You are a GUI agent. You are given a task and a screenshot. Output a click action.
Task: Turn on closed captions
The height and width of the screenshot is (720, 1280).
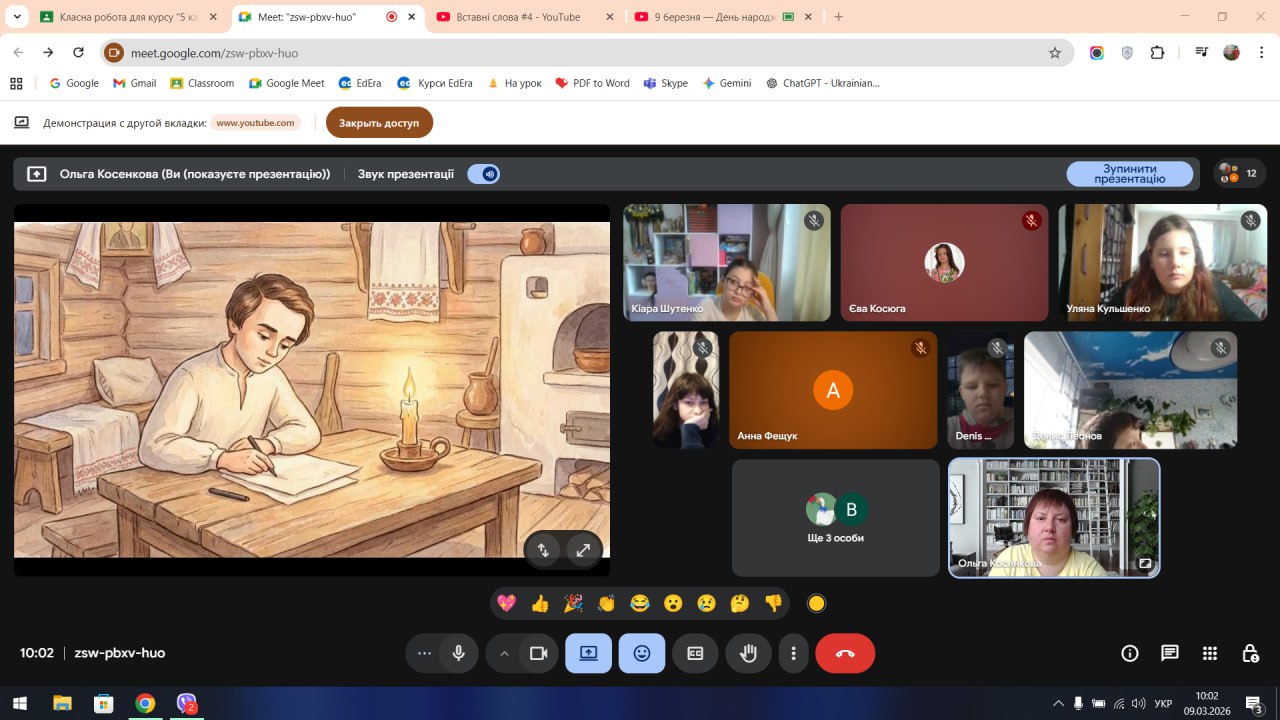point(695,653)
